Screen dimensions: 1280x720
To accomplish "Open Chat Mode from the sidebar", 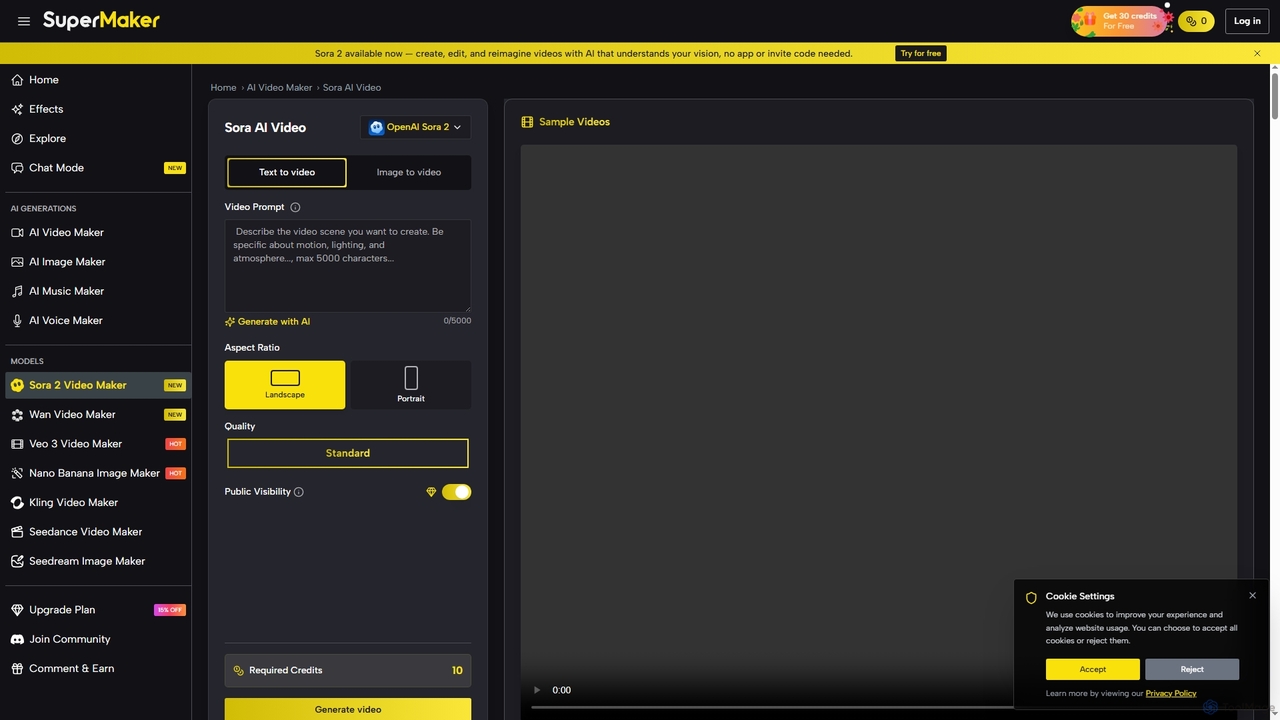I will point(96,168).
